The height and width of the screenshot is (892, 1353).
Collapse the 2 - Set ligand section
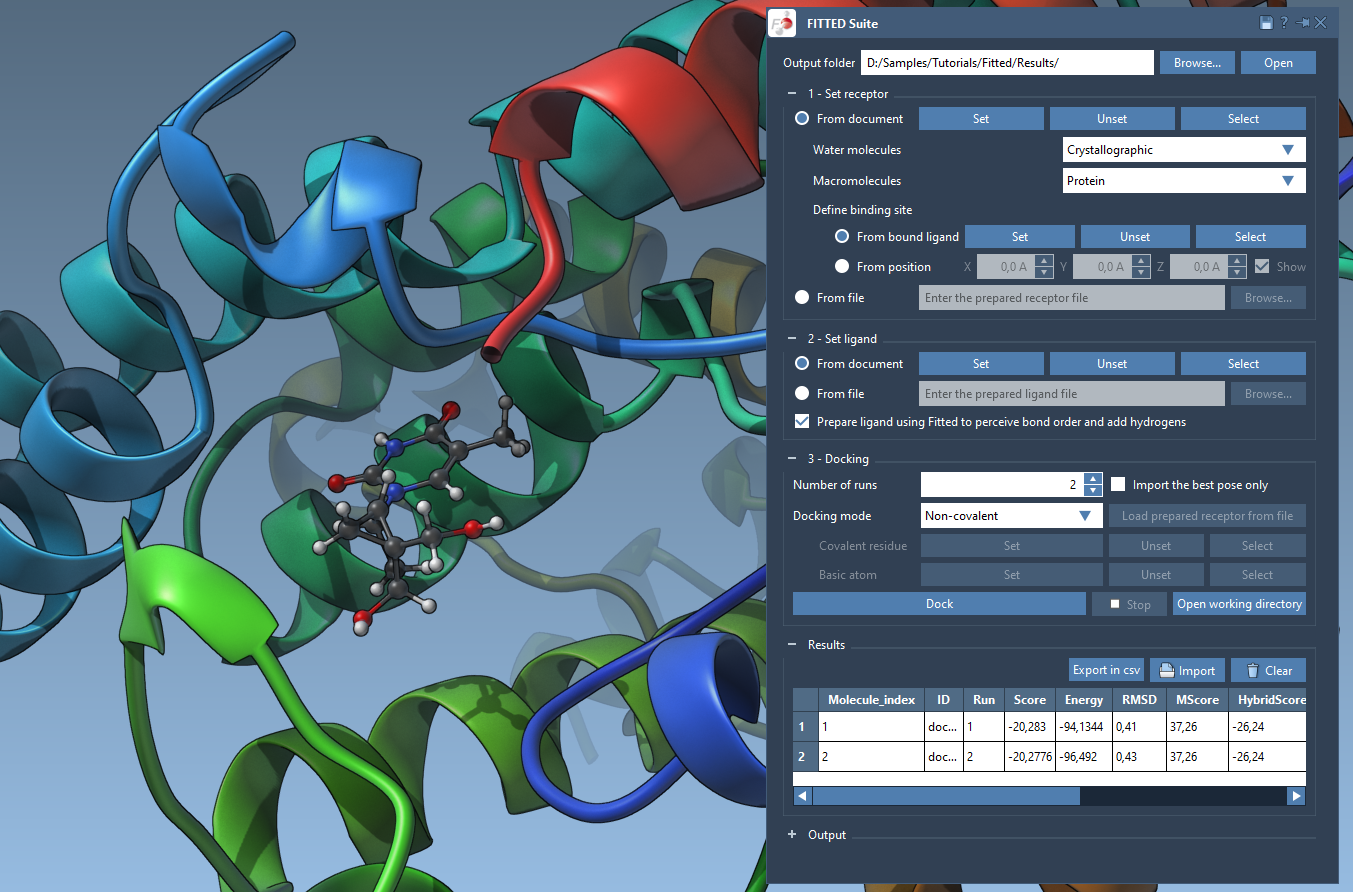[793, 339]
